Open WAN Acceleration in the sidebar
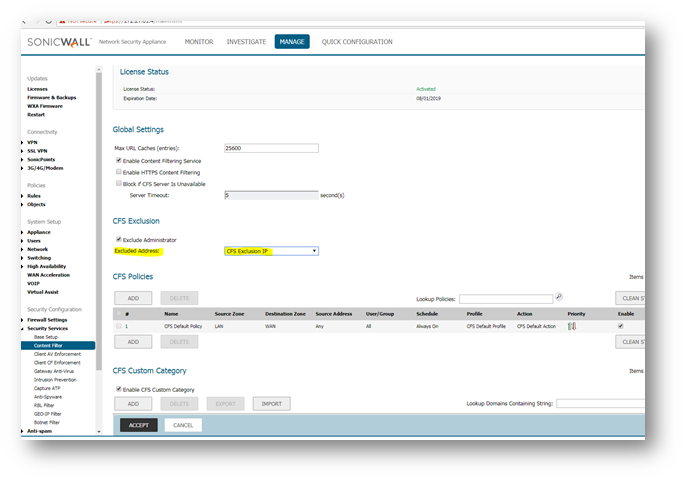 pos(48,275)
